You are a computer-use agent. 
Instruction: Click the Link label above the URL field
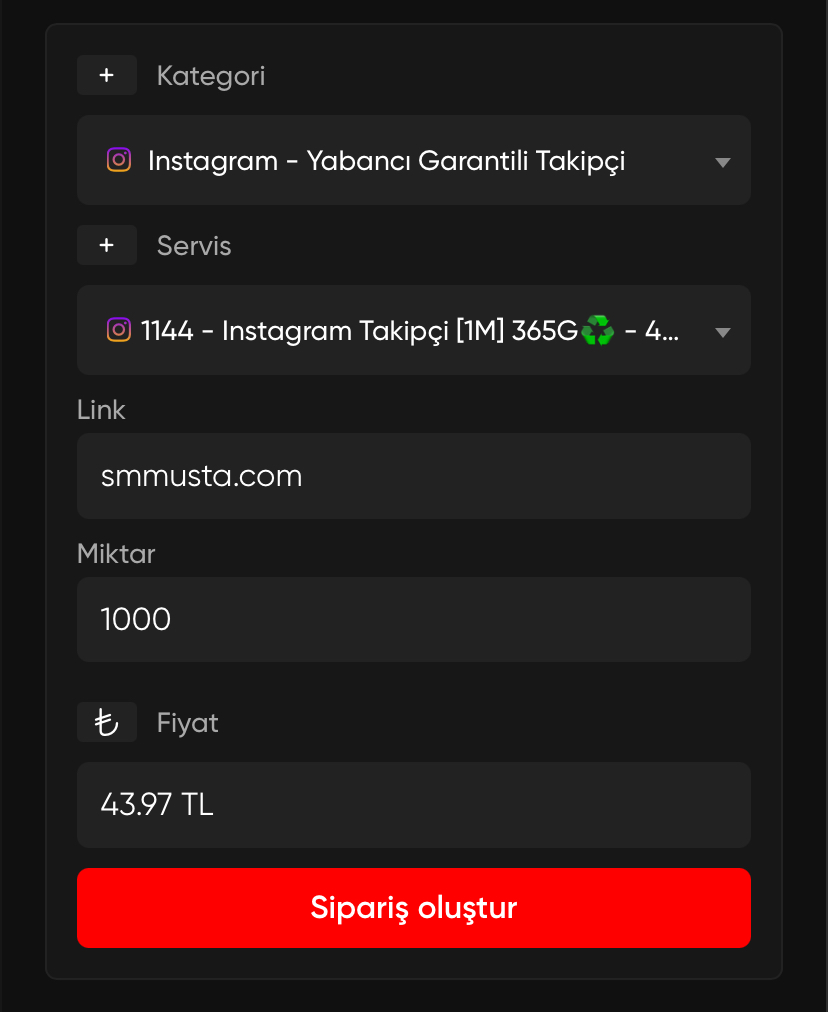101,410
